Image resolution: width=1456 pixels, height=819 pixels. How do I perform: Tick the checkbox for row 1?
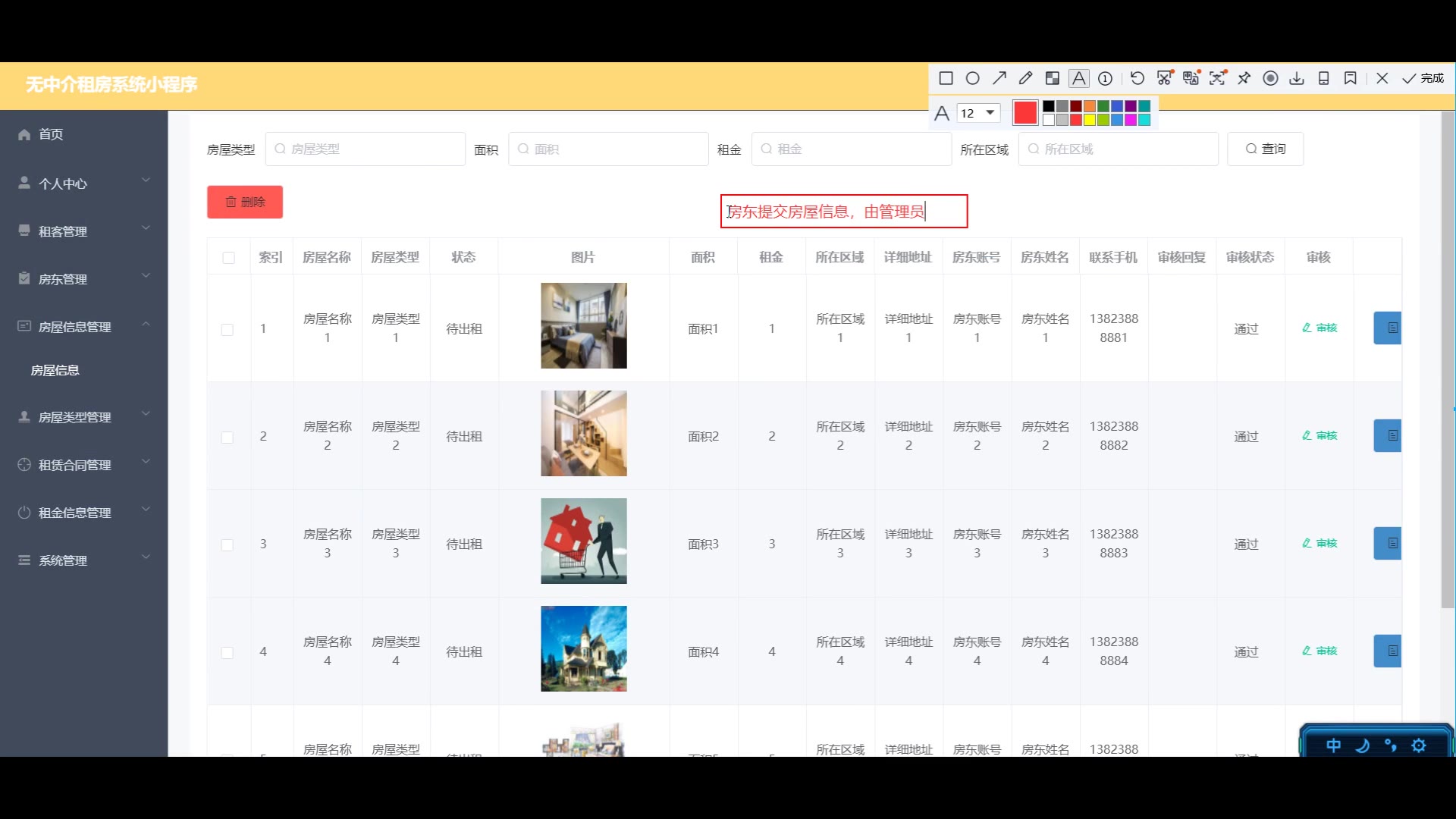[x=227, y=329]
